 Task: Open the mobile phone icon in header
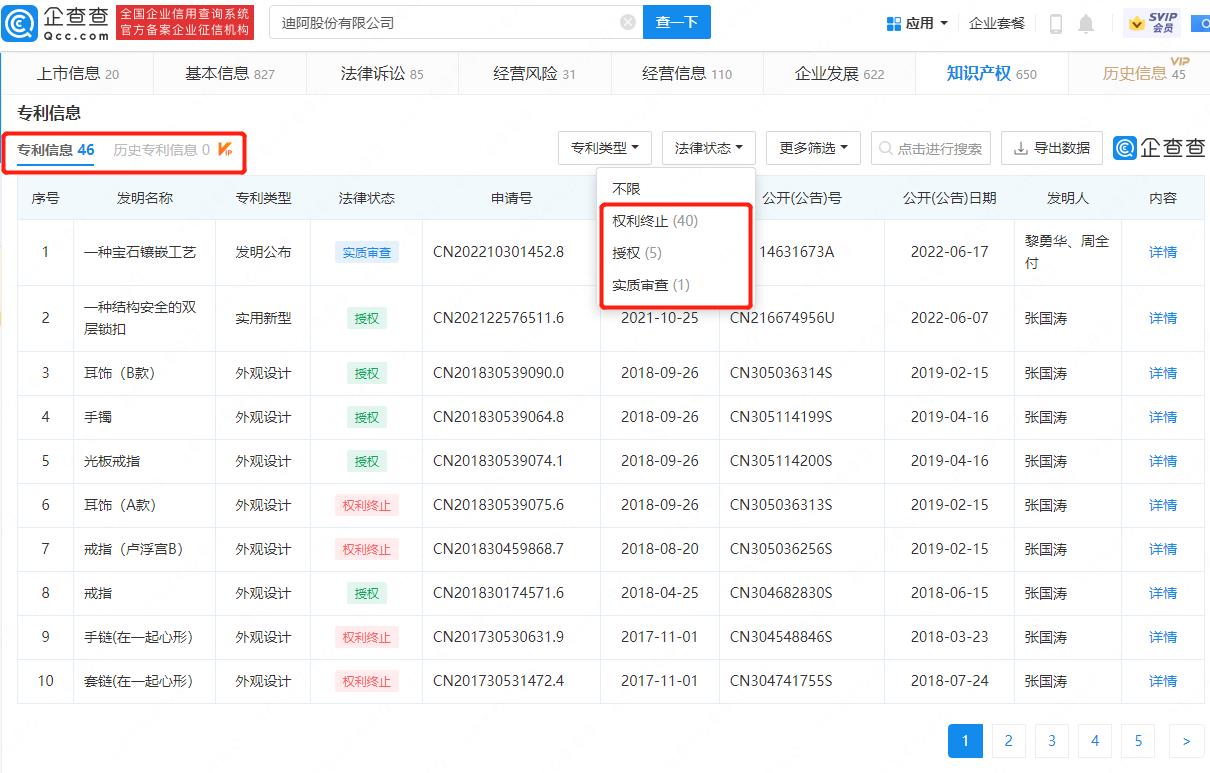pyautogui.click(x=1056, y=23)
